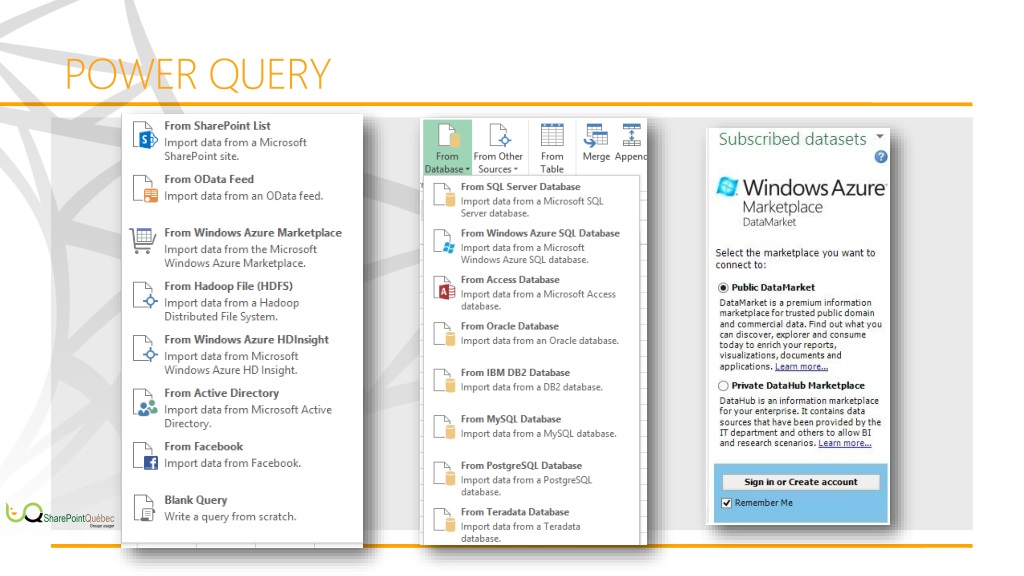The height and width of the screenshot is (576, 1024).
Task: Open help via blue question mark icon
Action: tap(881, 157)
